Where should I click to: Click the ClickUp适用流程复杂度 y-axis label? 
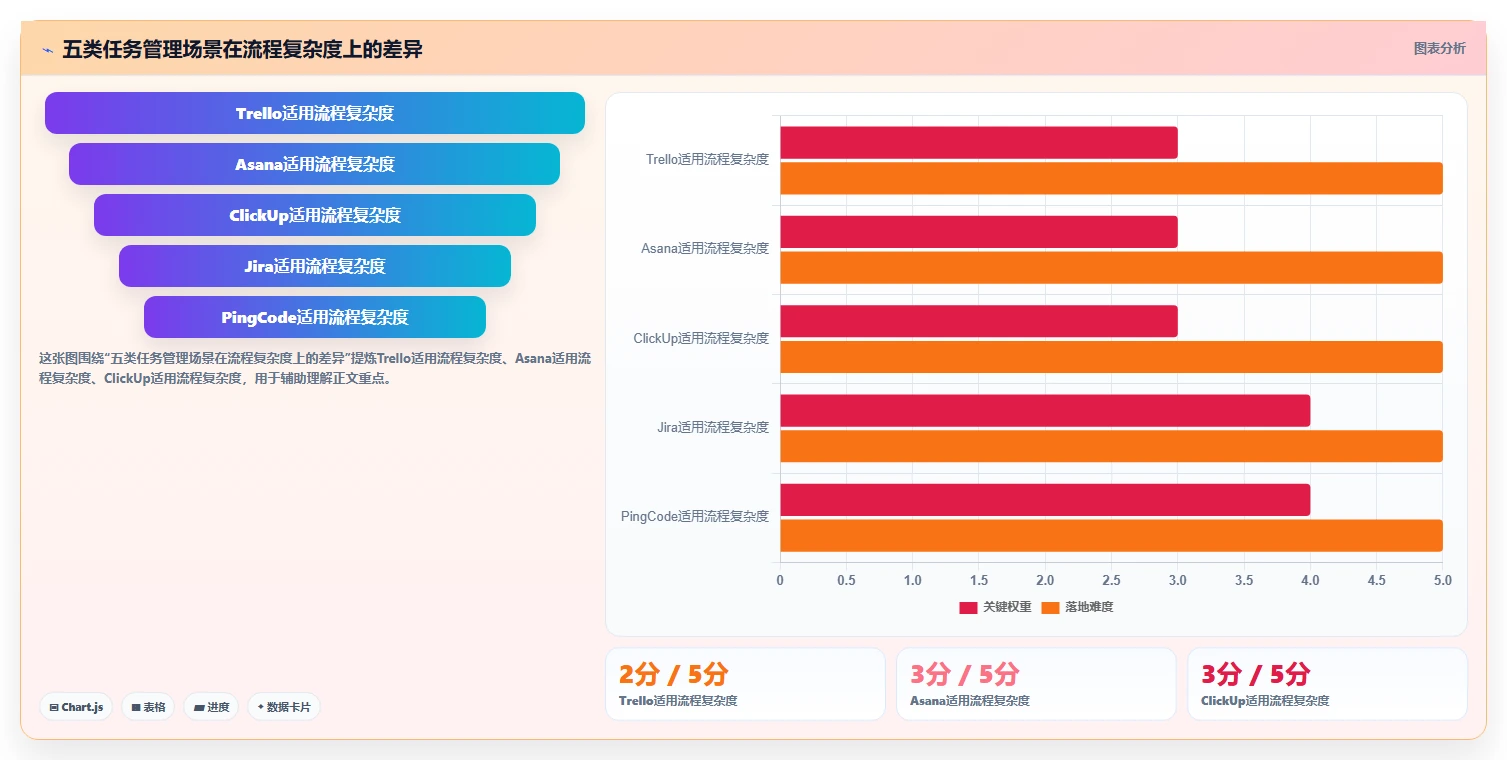701,338
